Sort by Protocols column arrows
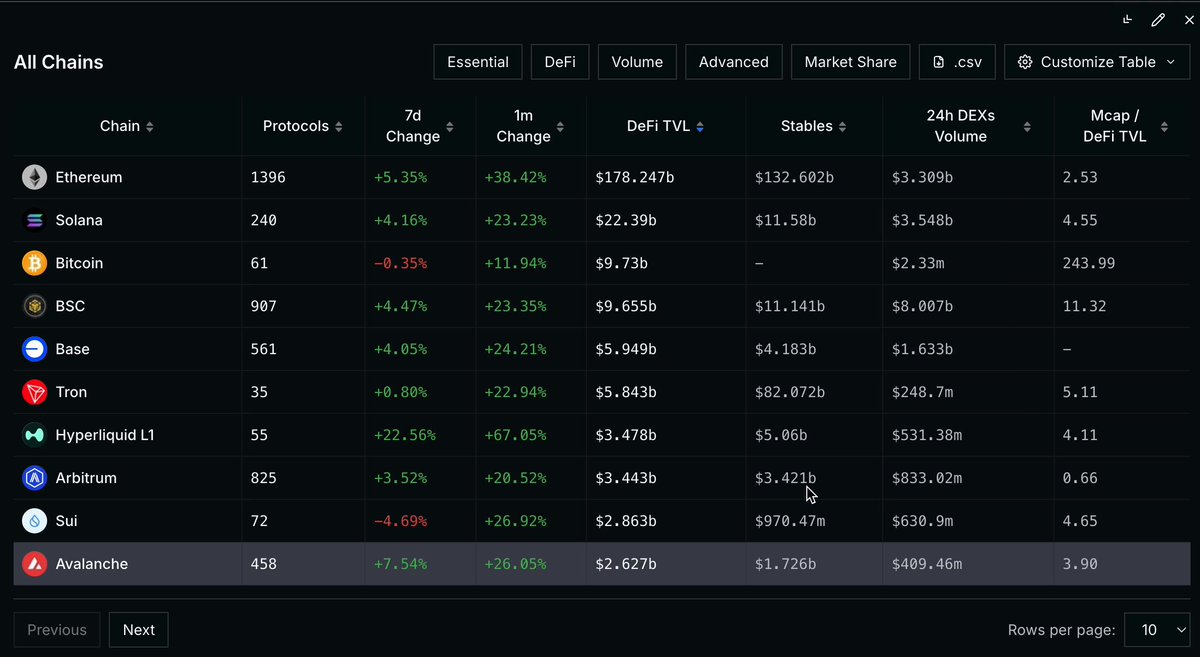 tap(339, 127)
